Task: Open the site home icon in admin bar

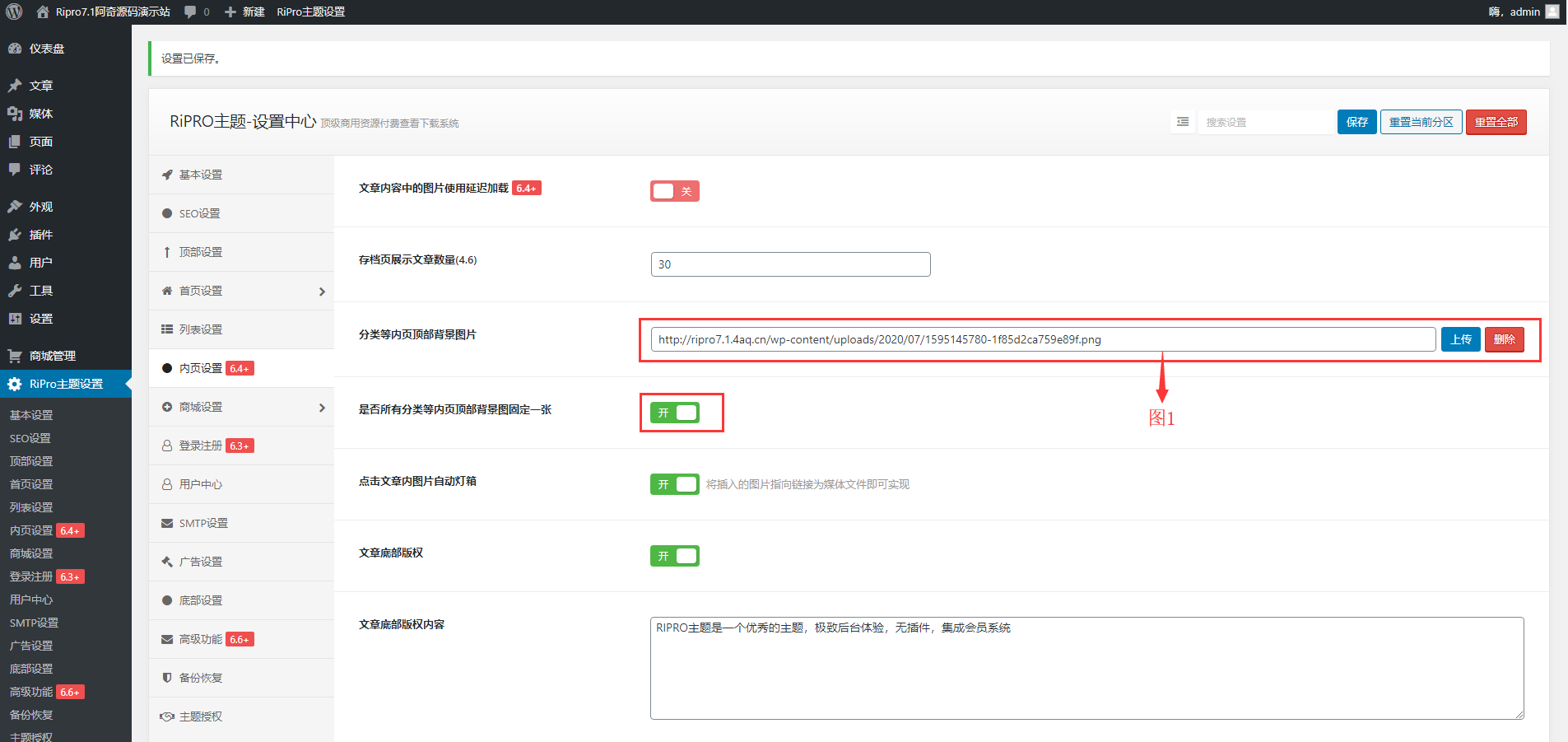Action: (x=43, y=12)
